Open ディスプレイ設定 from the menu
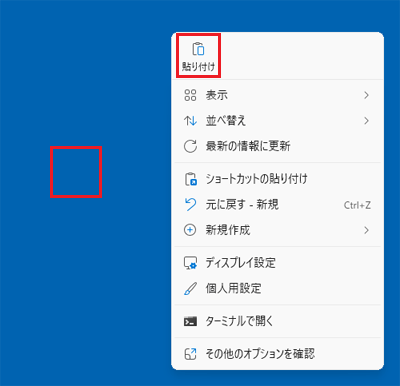Viewport: 400px width, 386px height. point(277,263)
